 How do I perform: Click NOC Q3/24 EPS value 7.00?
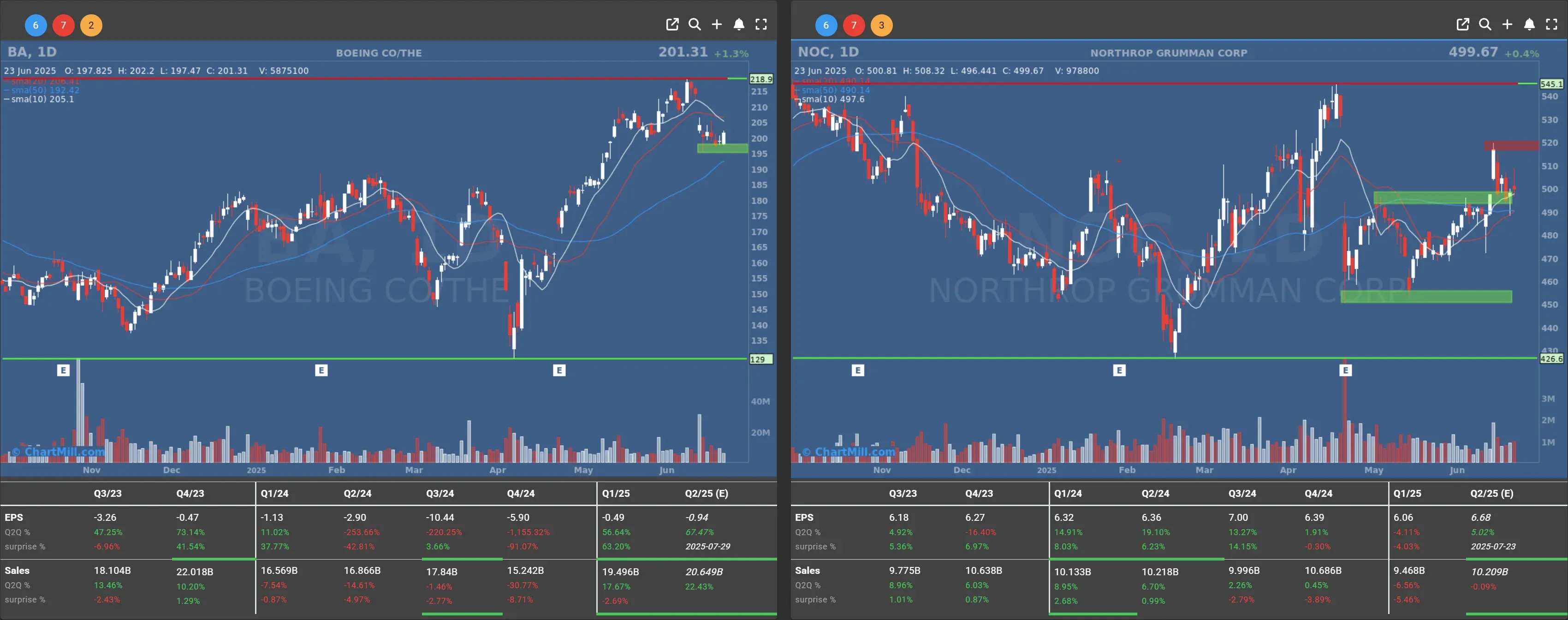pos(1238,517)
